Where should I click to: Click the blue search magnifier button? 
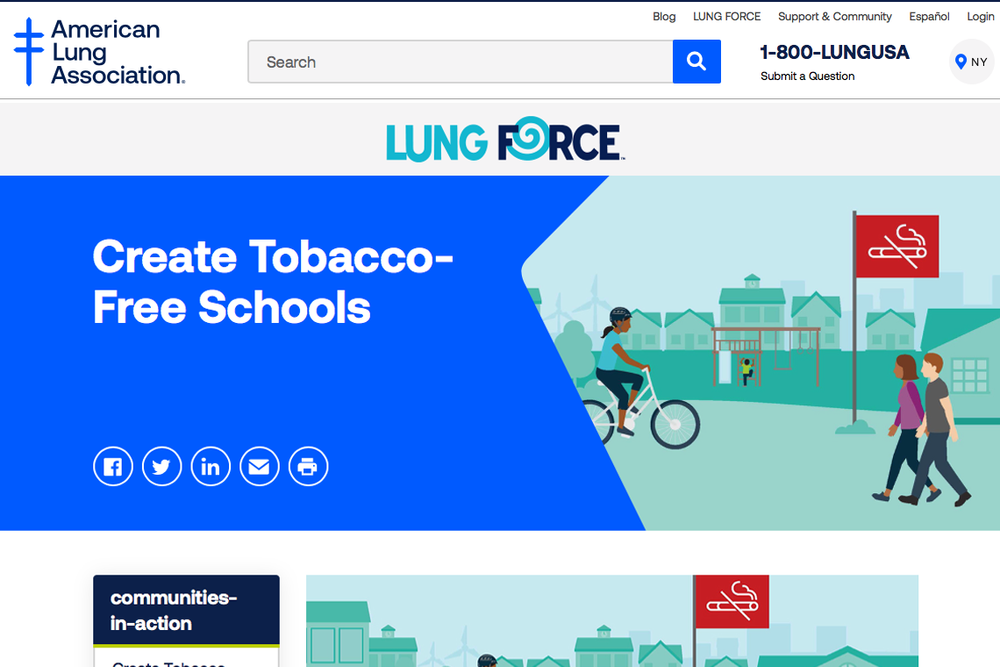coord(696,61)
